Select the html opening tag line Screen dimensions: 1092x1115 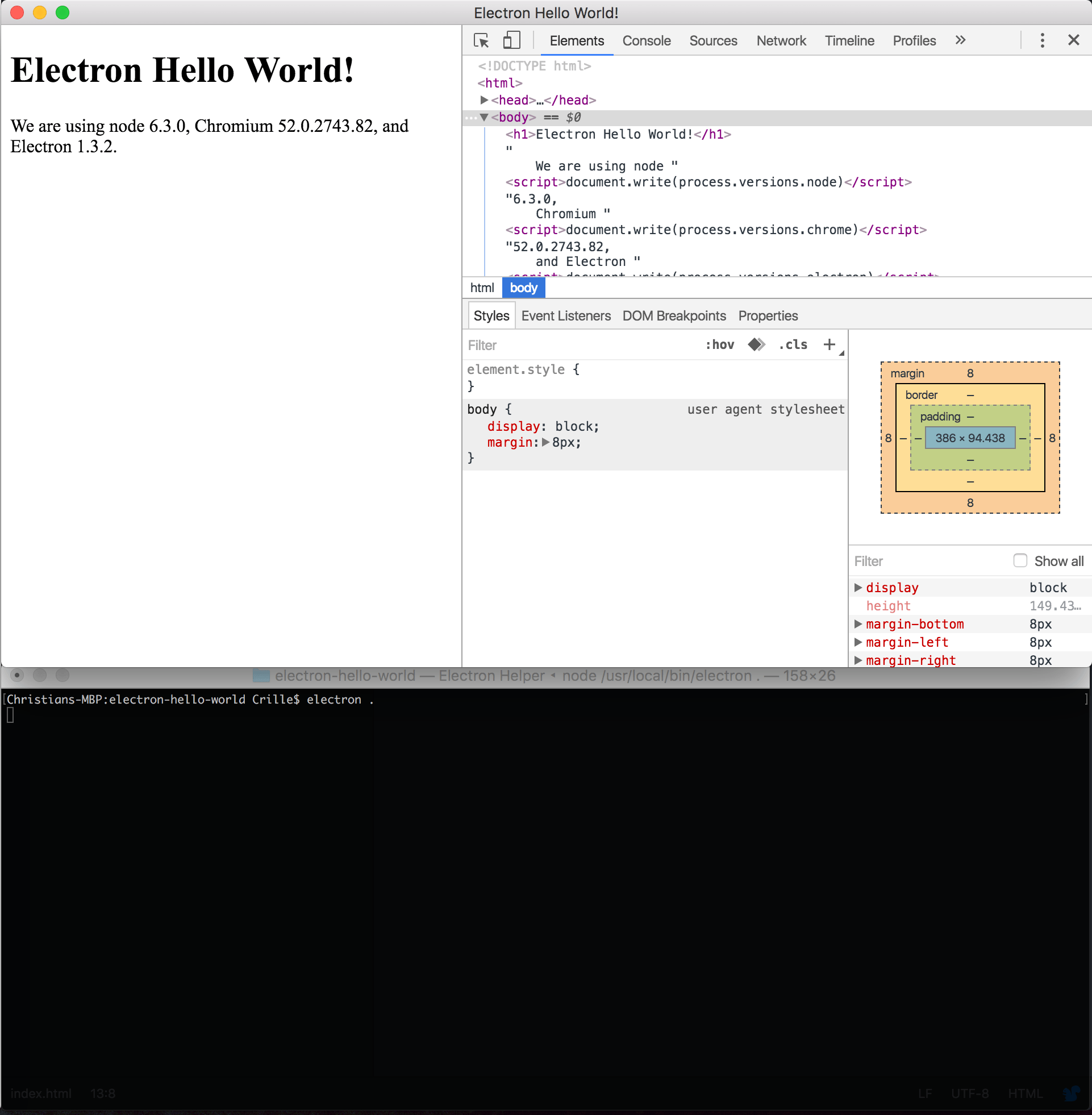pyautogui.click(x=499, y=83)
